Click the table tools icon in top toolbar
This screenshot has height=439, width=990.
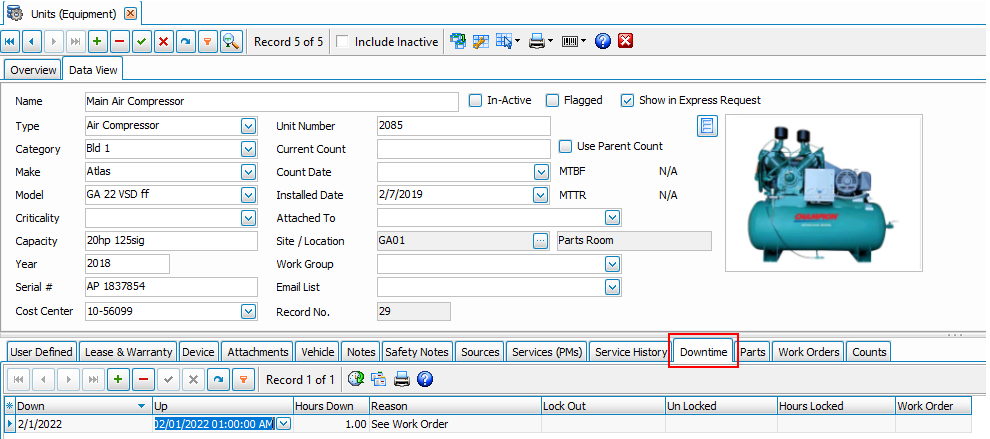(481, 42)
